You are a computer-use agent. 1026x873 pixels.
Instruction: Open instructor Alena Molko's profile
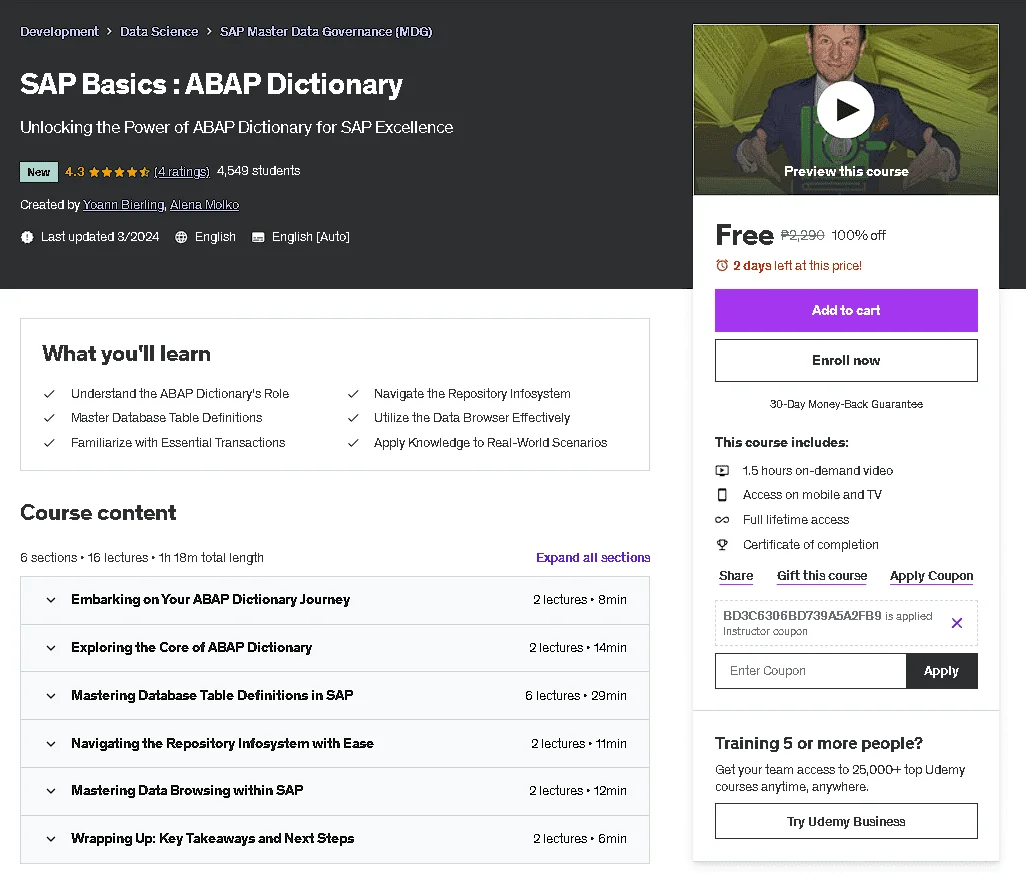coord(205,205)
